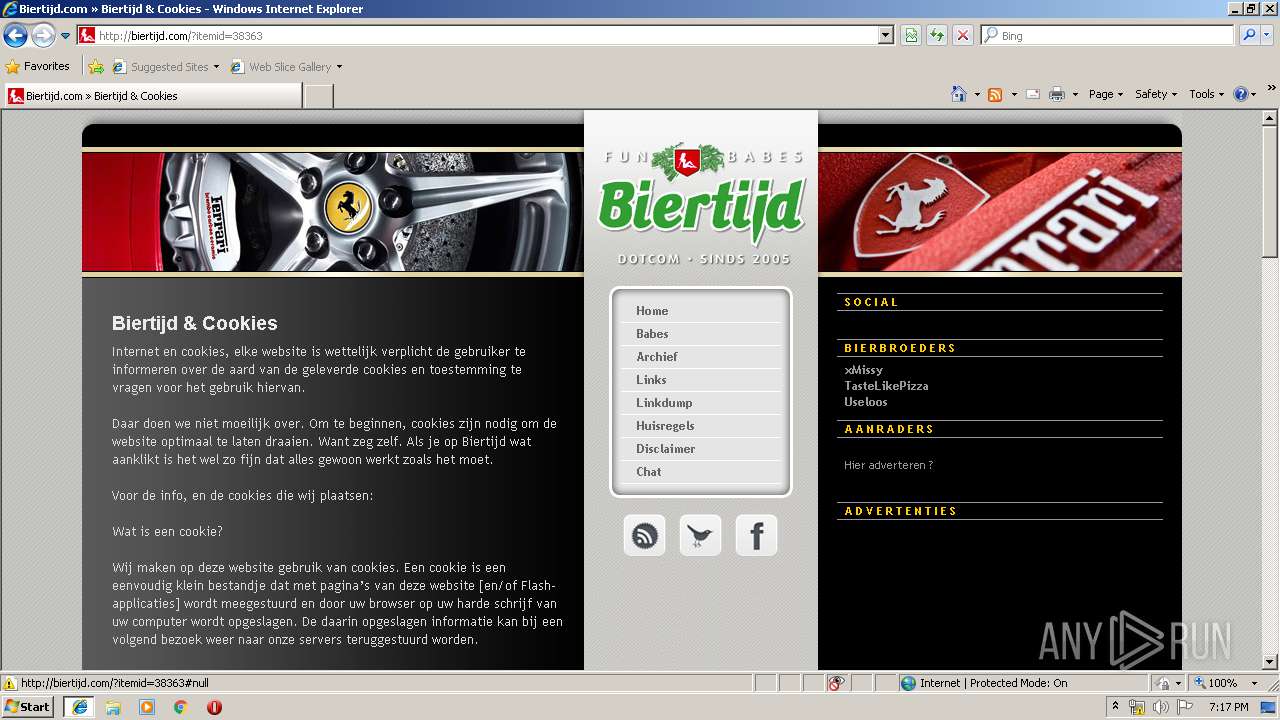Go forward with the Forward arrow button
Viewport: 1280px width, 720px height.
point(43,35)
